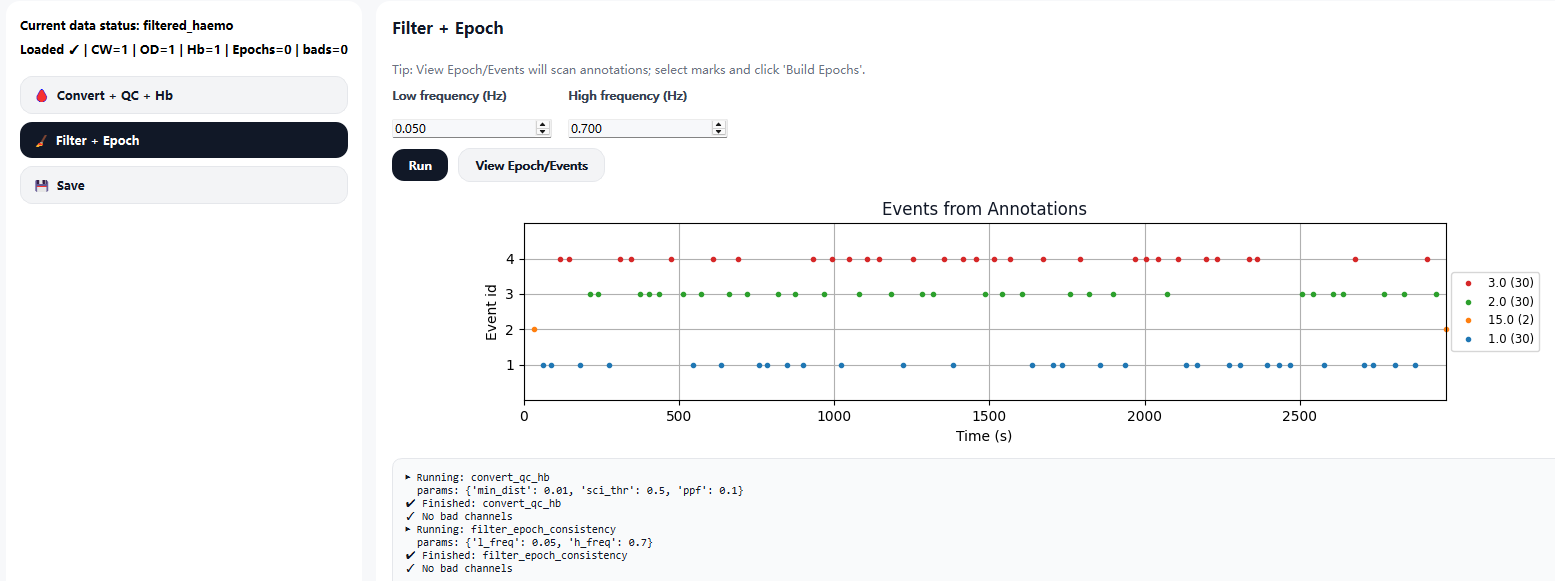
Task: Click View Epoch/Events button
Action: tap(531, 165)
